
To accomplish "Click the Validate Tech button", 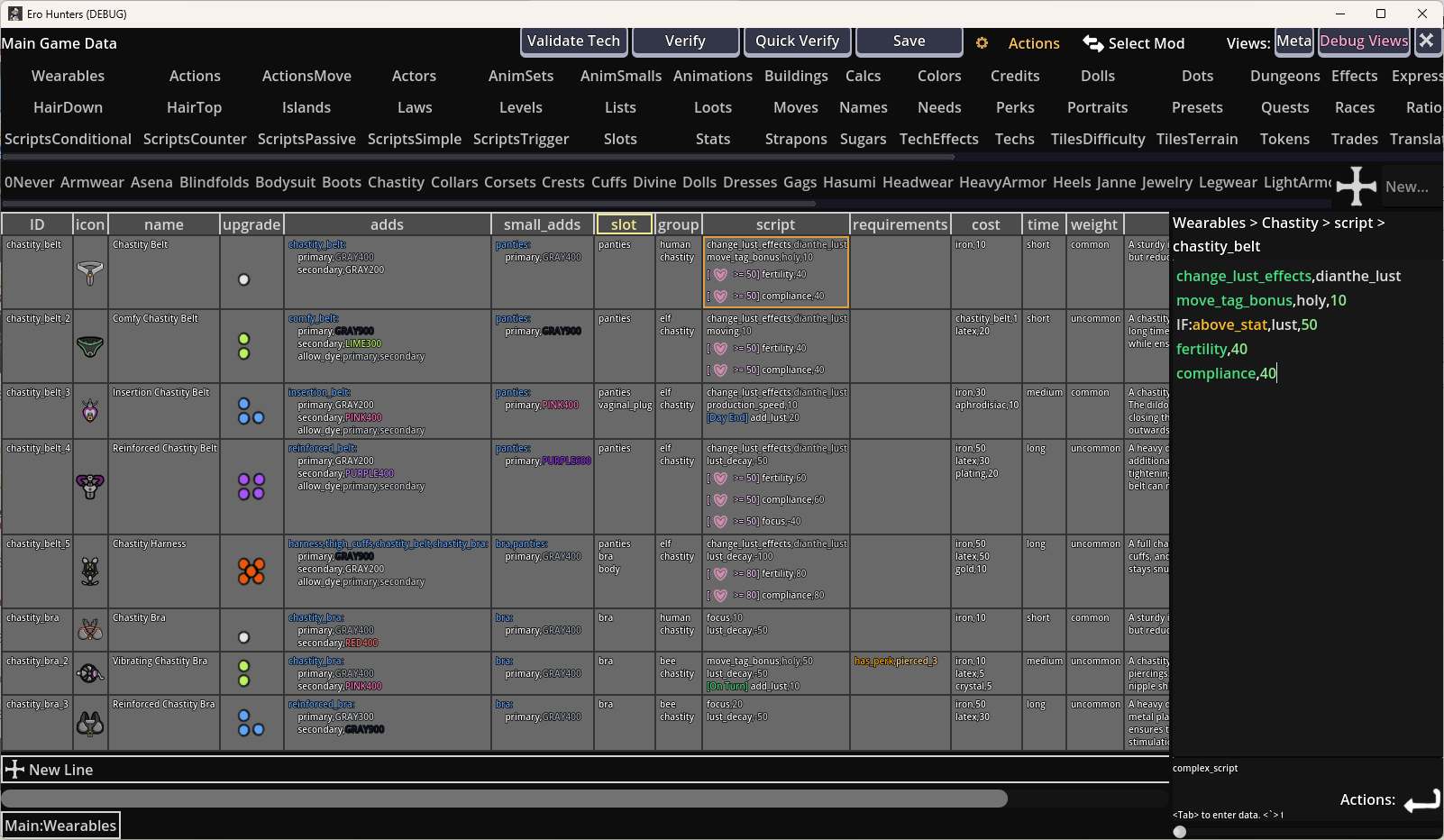I will tap(574, 41).
